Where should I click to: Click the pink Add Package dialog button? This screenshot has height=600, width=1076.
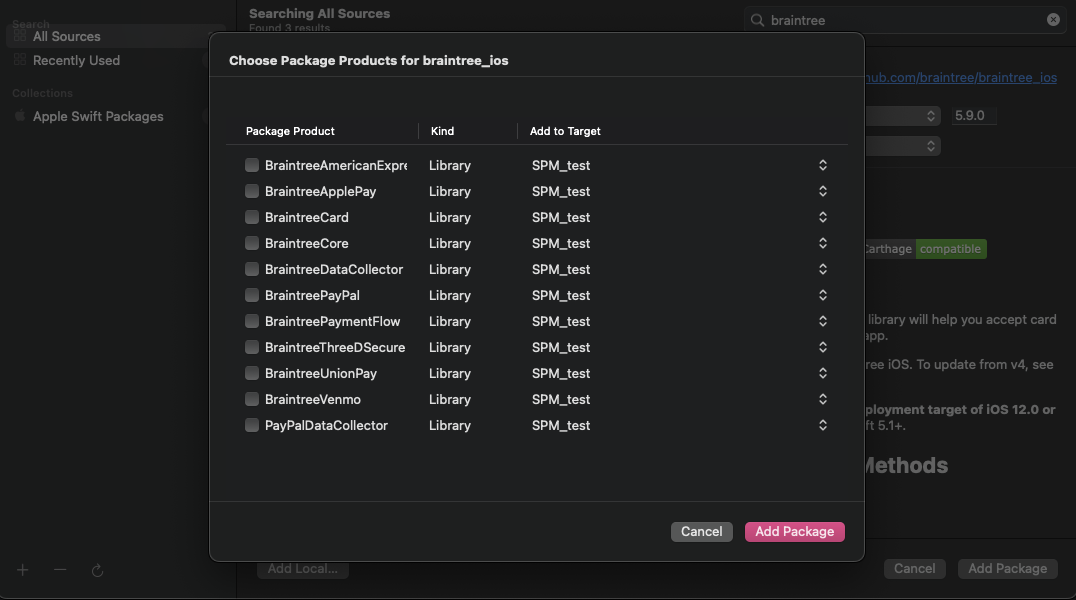pyautogui.click(x=795, y=531)
